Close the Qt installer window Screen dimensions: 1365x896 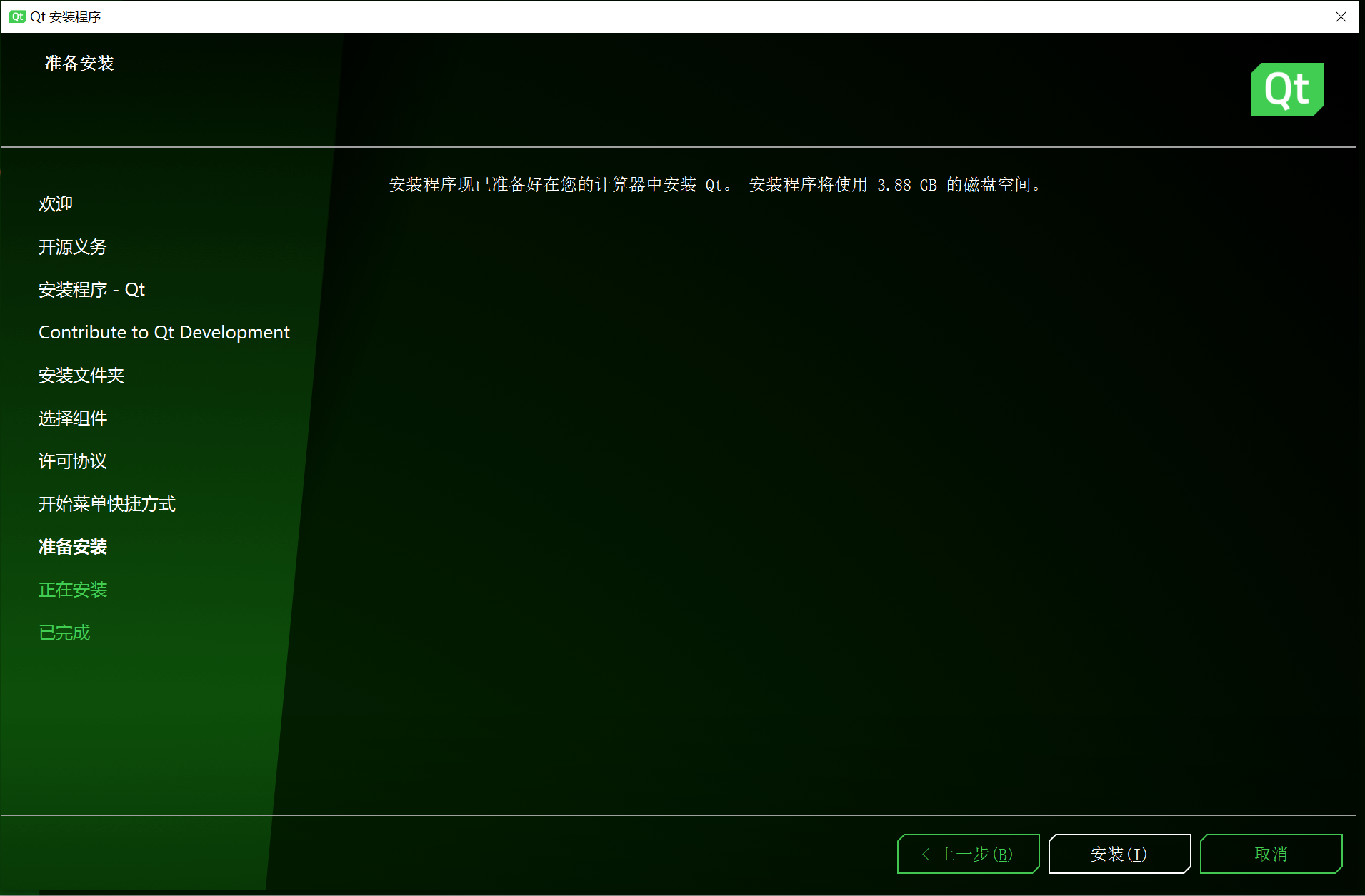[x=1341, y=16]
